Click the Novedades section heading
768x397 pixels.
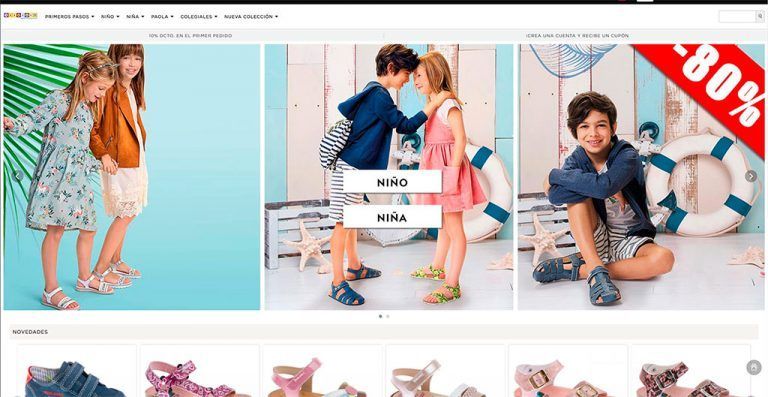pos(30,332)
